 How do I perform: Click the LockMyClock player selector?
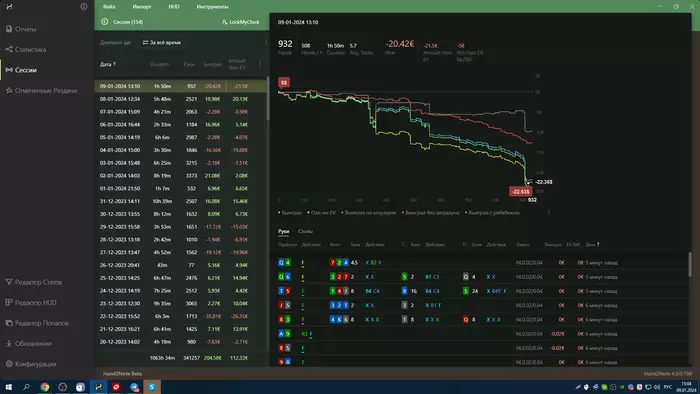click(241, 22)
